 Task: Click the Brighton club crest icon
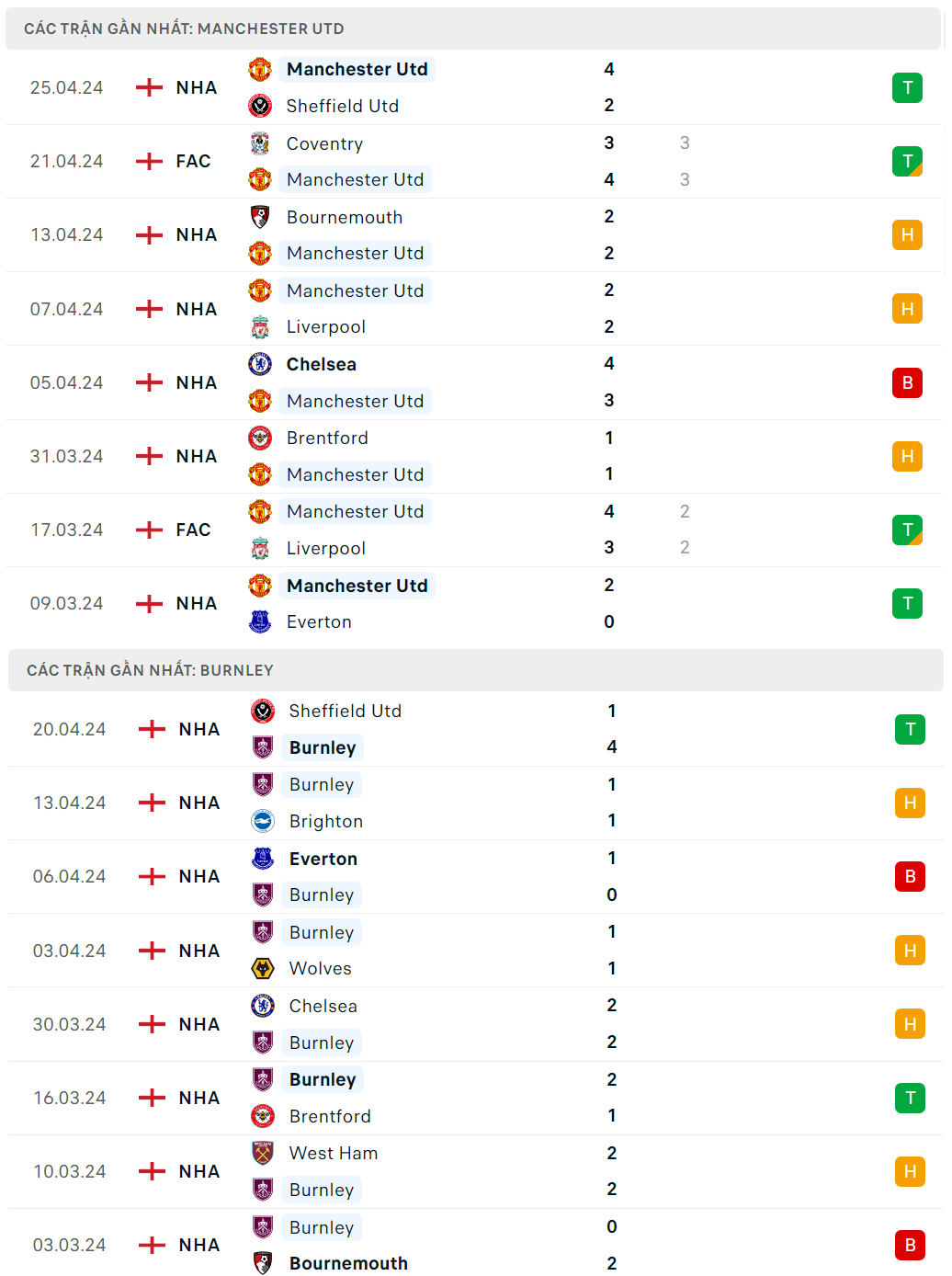263,821
